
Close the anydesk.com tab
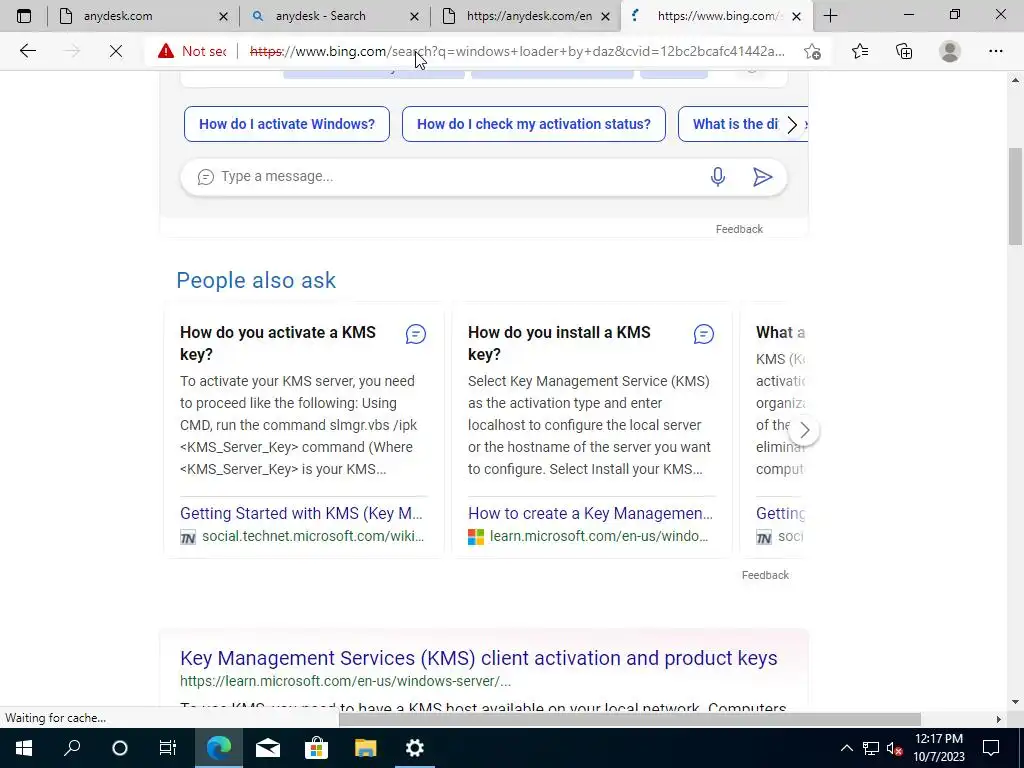[x=223, y=16]
